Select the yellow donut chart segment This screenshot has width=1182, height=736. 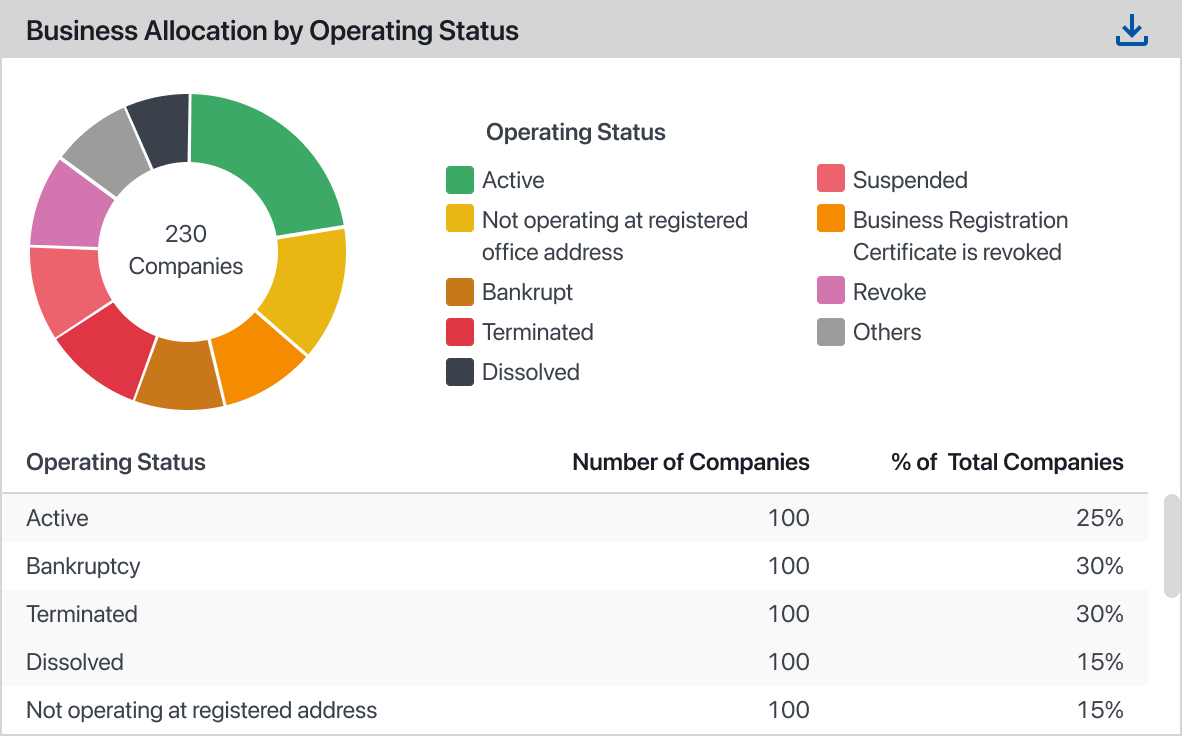[x=308, y=285]
